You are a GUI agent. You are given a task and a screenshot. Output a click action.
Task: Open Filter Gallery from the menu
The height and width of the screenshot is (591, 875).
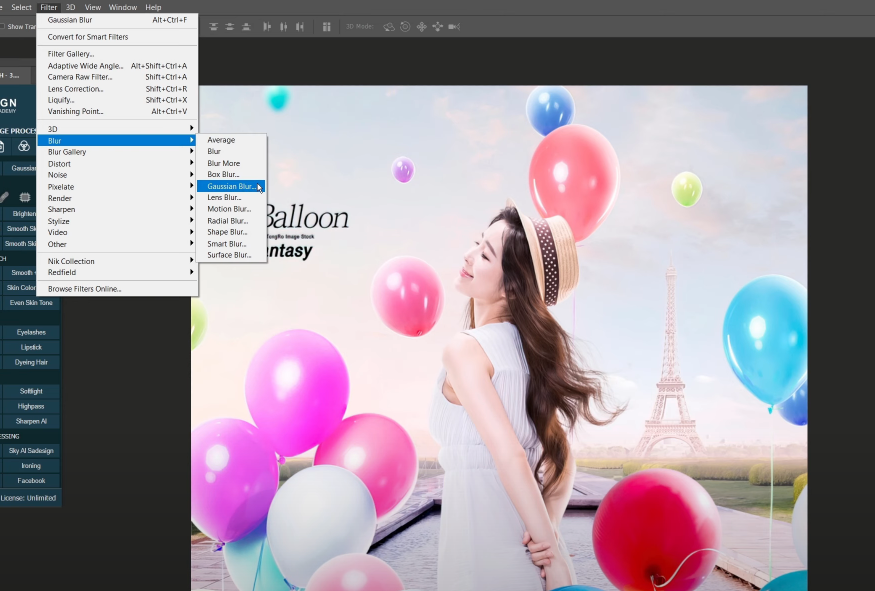[71, 54]
